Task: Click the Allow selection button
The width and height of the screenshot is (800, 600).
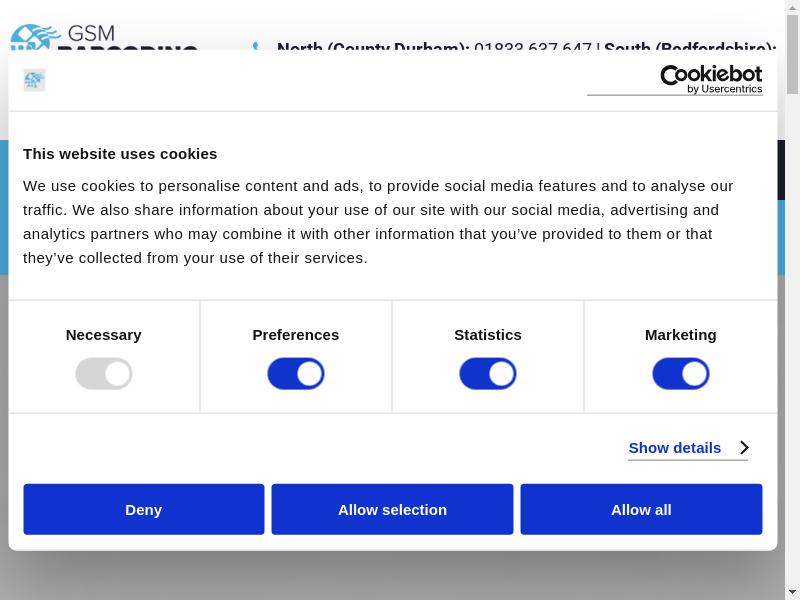Action: pos(392,509)
